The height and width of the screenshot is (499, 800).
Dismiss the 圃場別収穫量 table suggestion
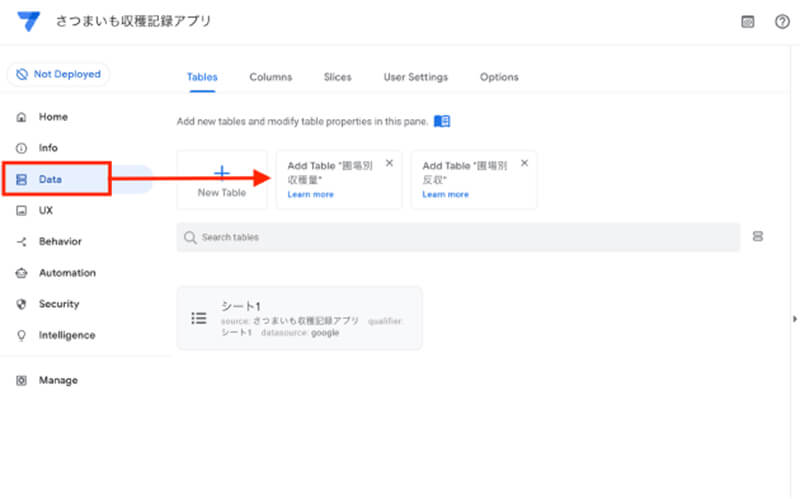pyautogui.click(x=389, y=163)
